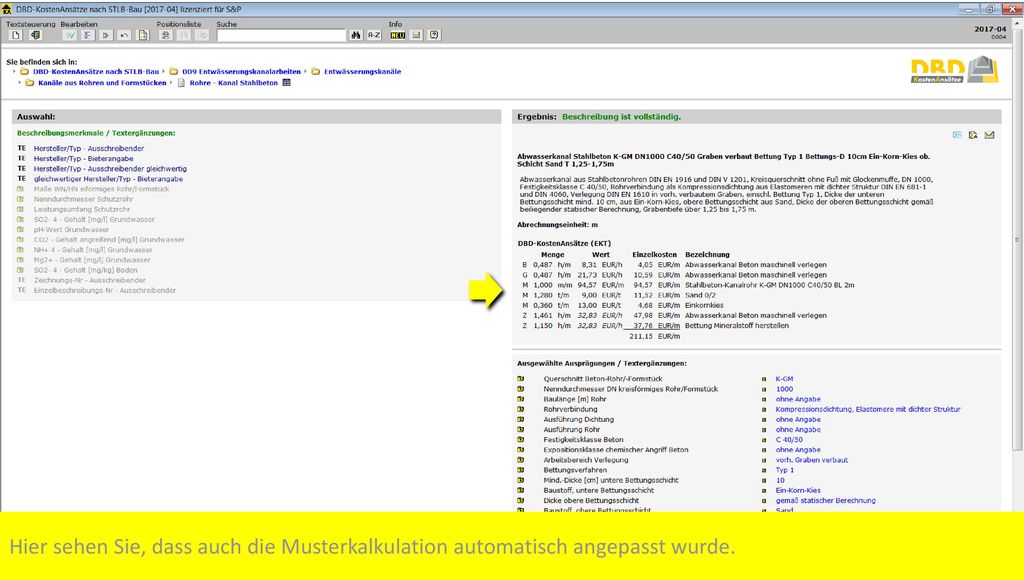
Task: Click greyed entry Leistungsumfang Schutzrohr
Action: click(x=82, y=209)
